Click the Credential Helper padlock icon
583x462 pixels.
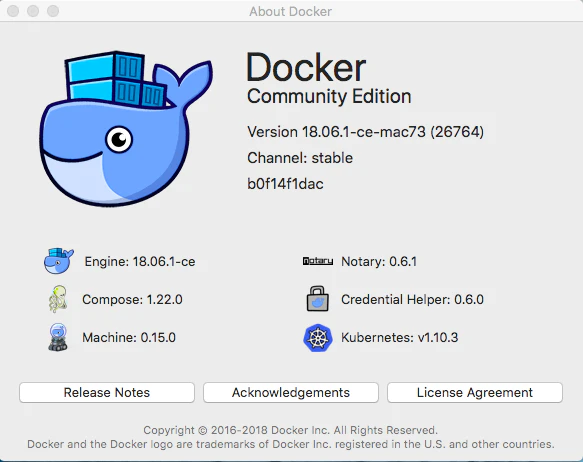click(x=318, y=298)
